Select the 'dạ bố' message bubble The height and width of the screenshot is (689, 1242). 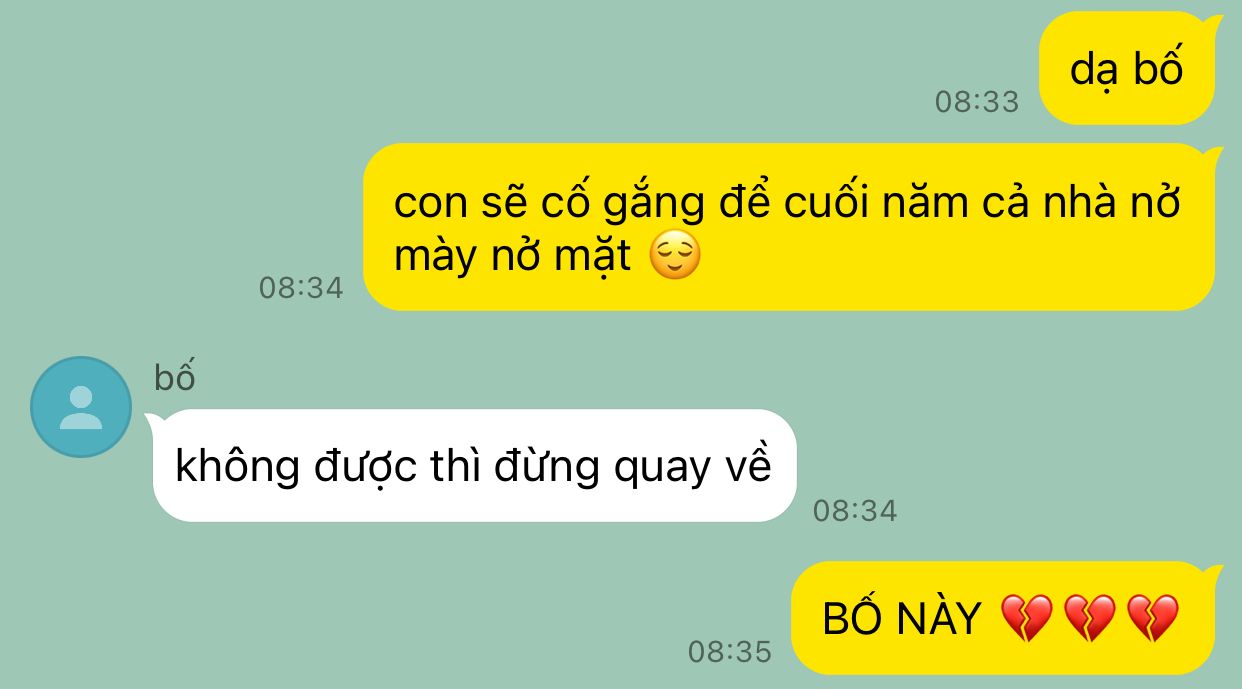pyautogui.click(x=1127, y=68)
